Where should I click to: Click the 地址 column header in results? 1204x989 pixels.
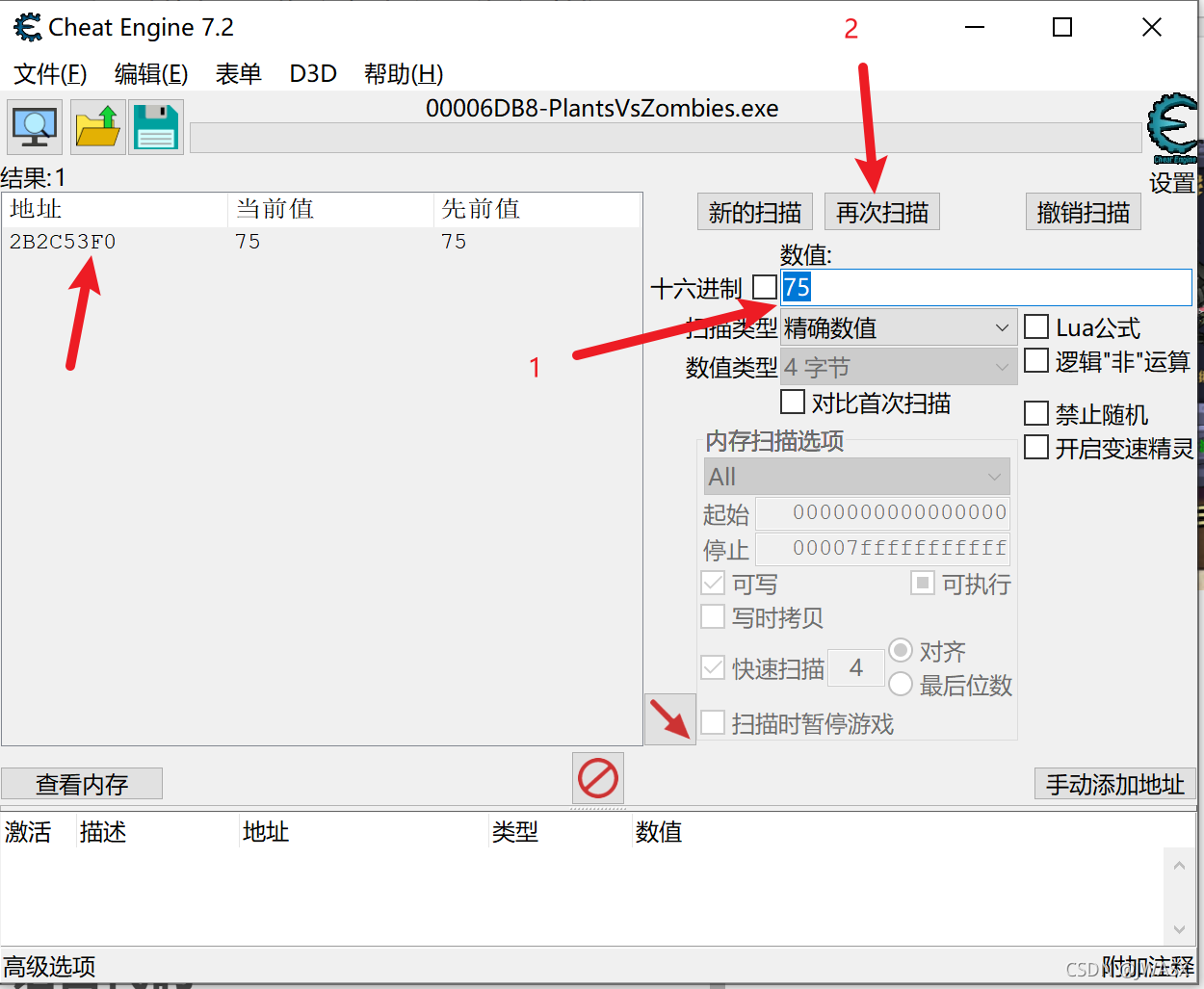115,209
